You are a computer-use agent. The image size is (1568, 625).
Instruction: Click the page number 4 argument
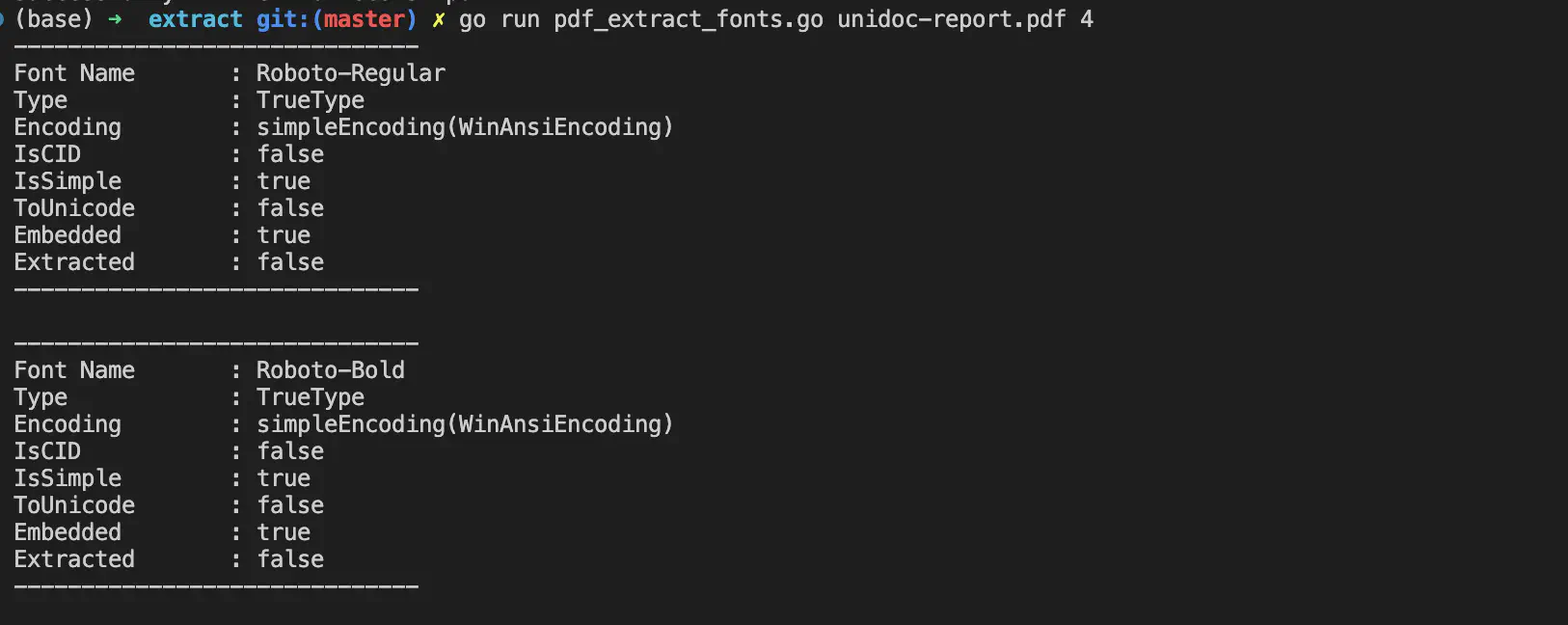tap(1087, 19)
